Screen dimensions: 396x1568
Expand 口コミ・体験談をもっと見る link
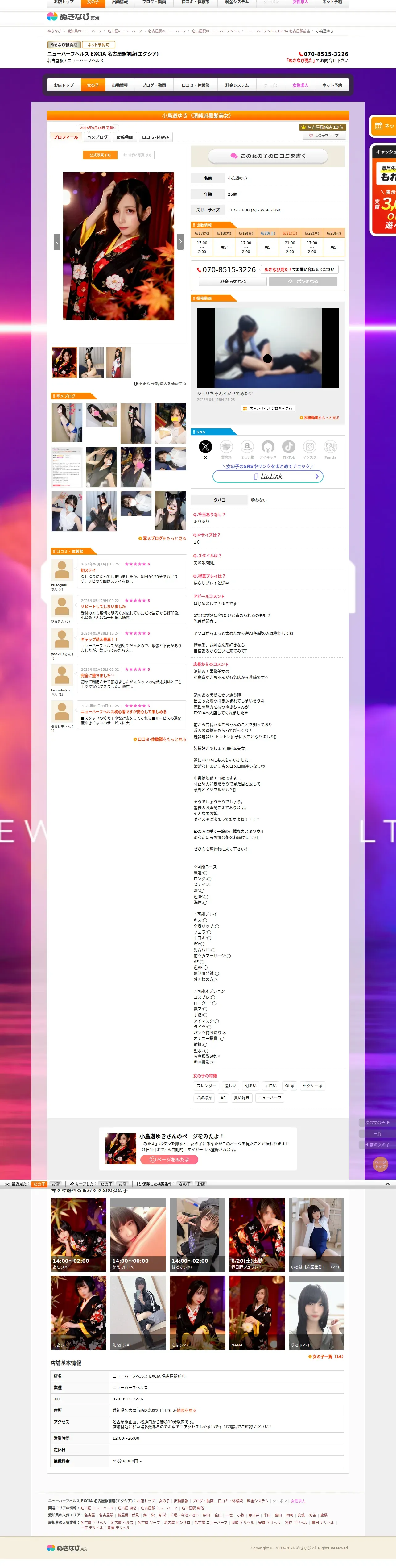coord(160,740)
